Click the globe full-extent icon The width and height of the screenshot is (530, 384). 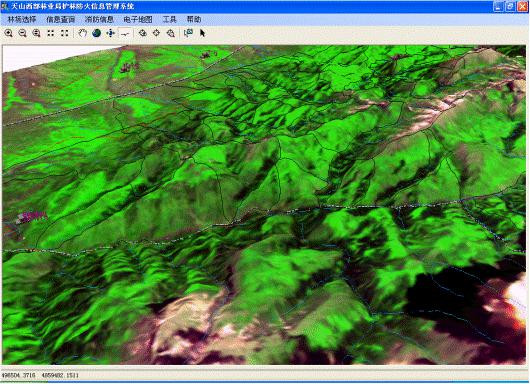(x=97, y=33)
